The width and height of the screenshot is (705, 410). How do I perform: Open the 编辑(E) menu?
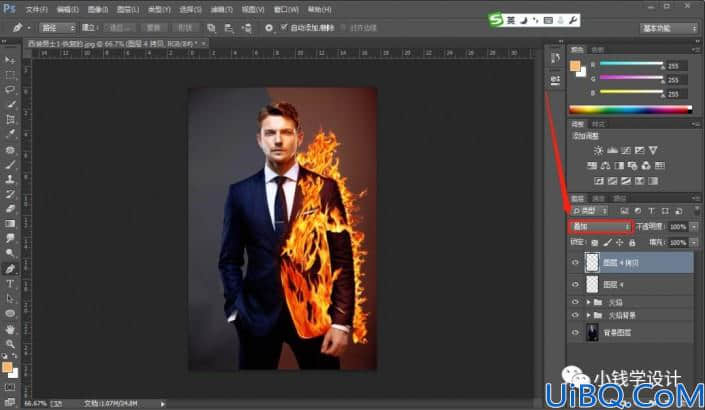click(x=68, y=9)
